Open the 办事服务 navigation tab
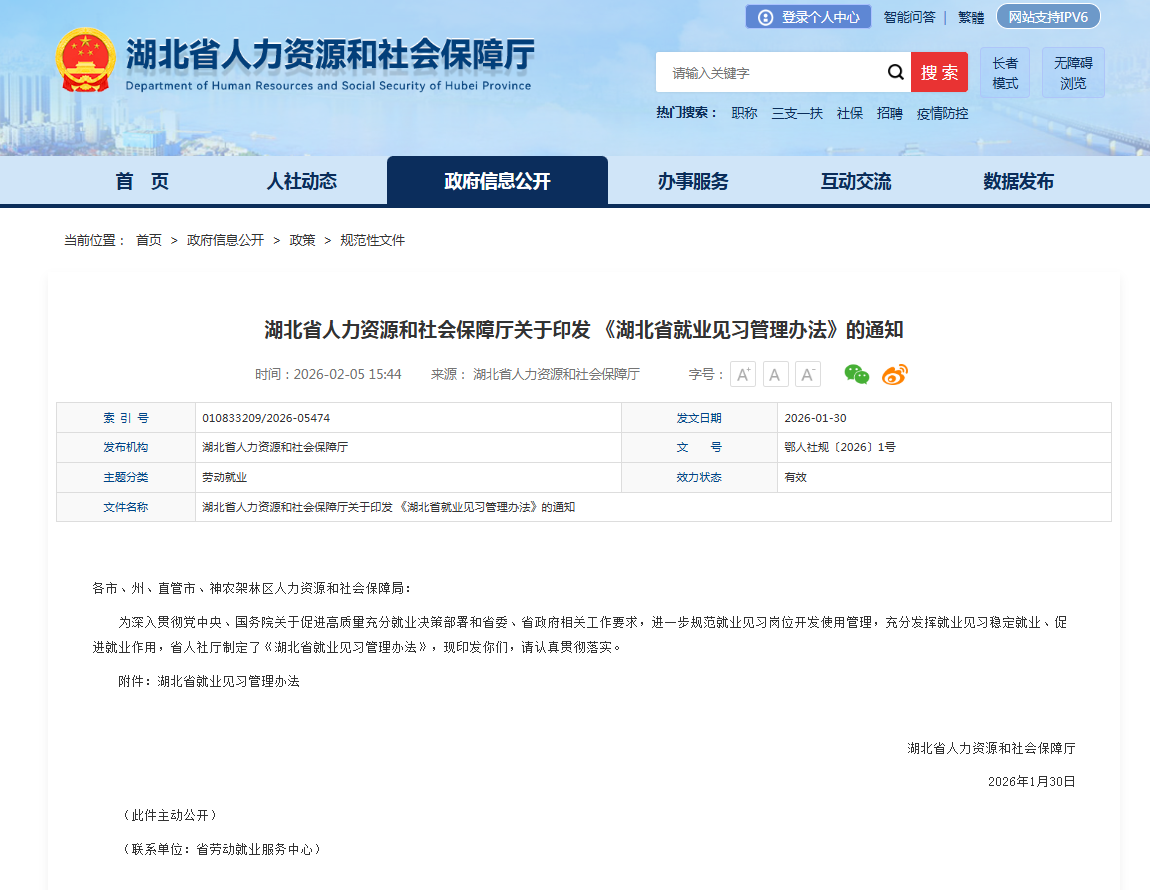Screen dimensions: 1150x890 click(693, 181)
